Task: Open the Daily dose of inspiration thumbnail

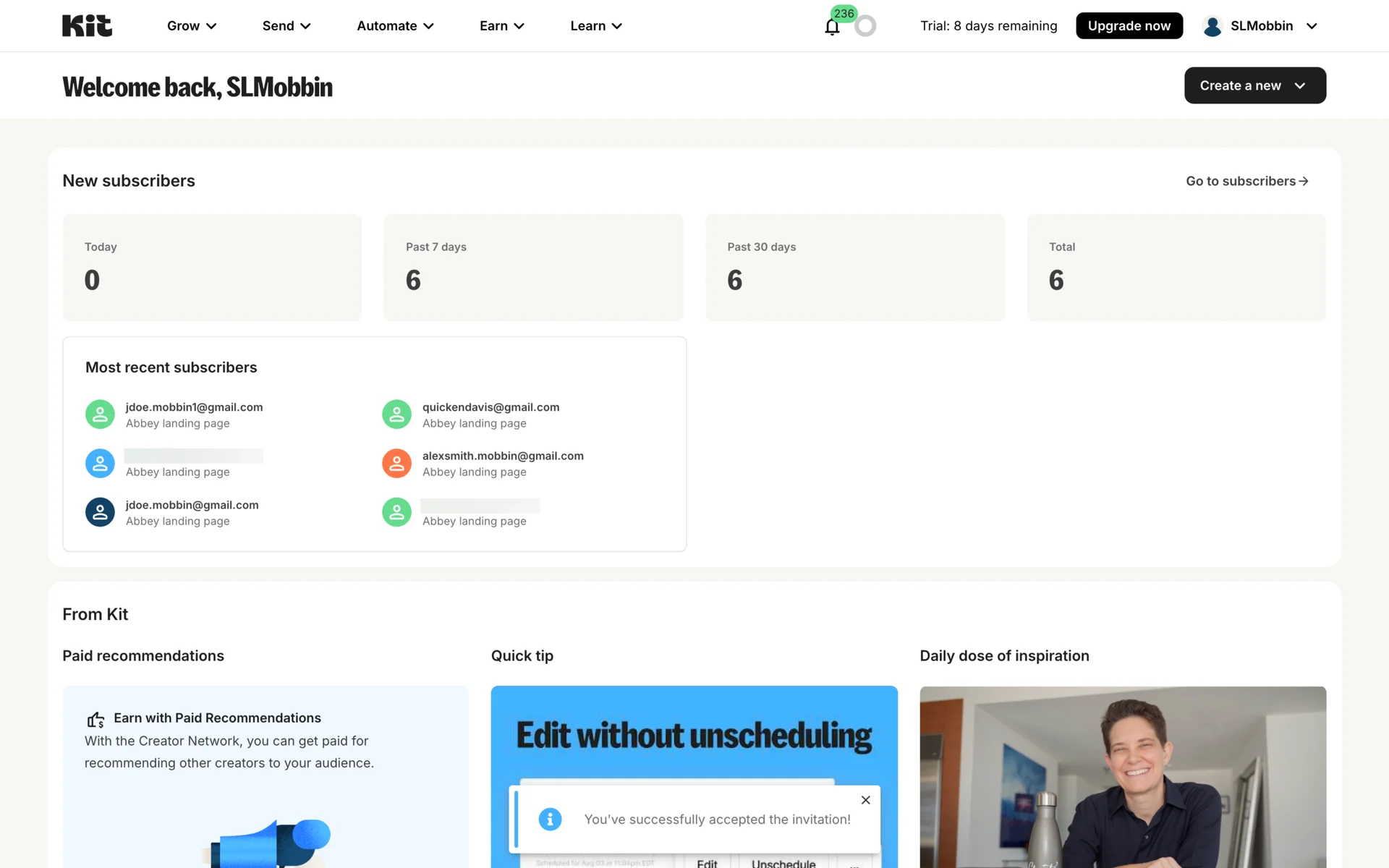Action: [x=1122, y=776]
